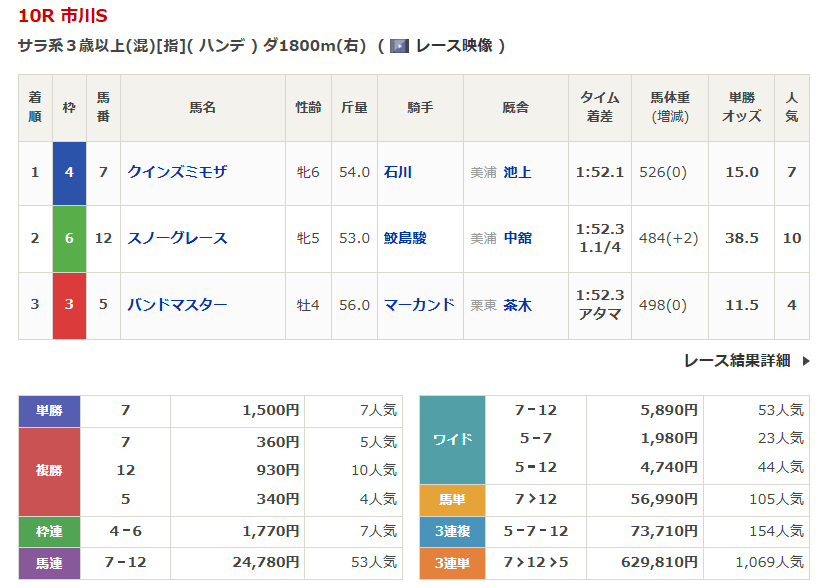
Task: Open trainer 茶木 stable page
Action: (x=517, y=305)
